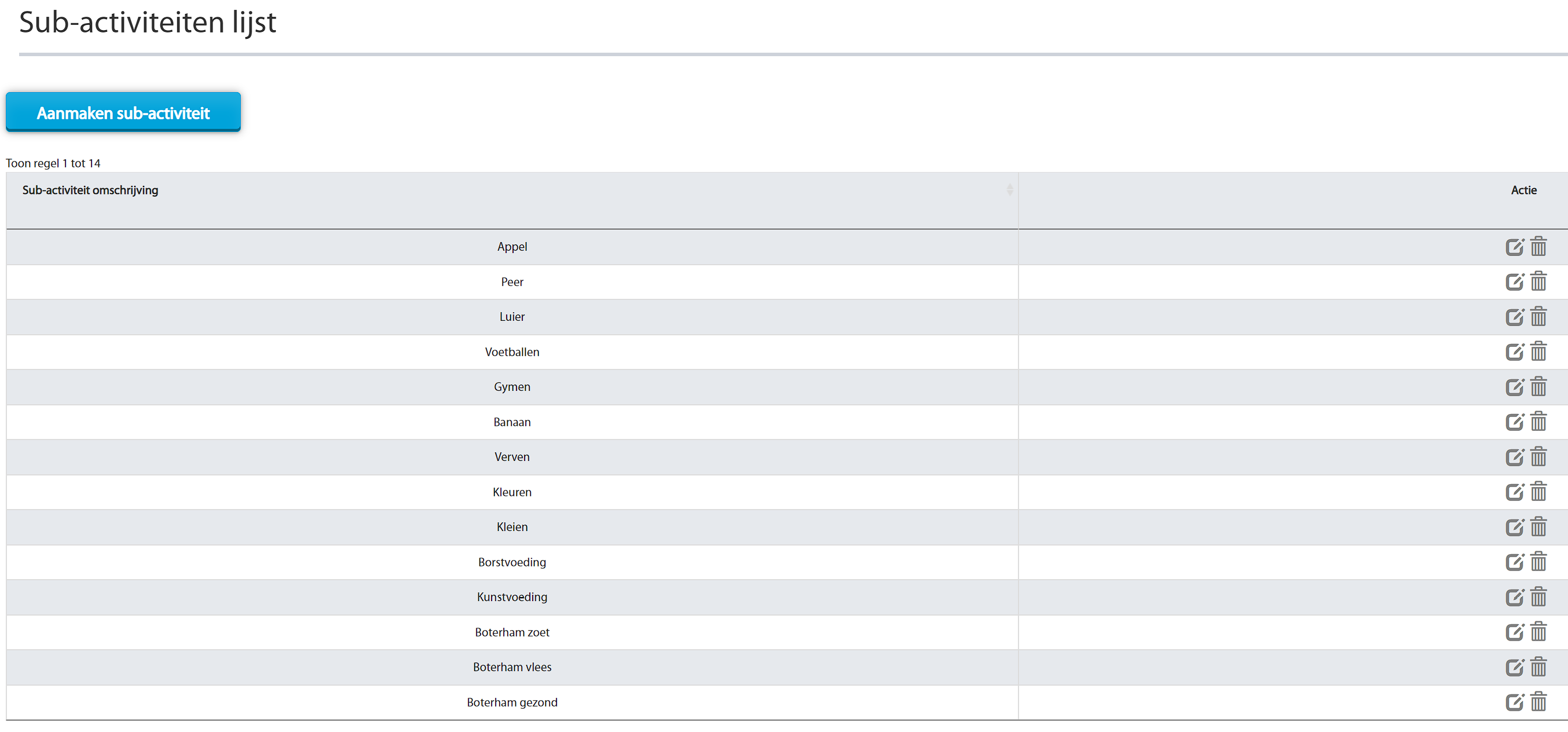
Task: Click the Luier table cell
Action: pyautogui.click(x=512, y=317)
